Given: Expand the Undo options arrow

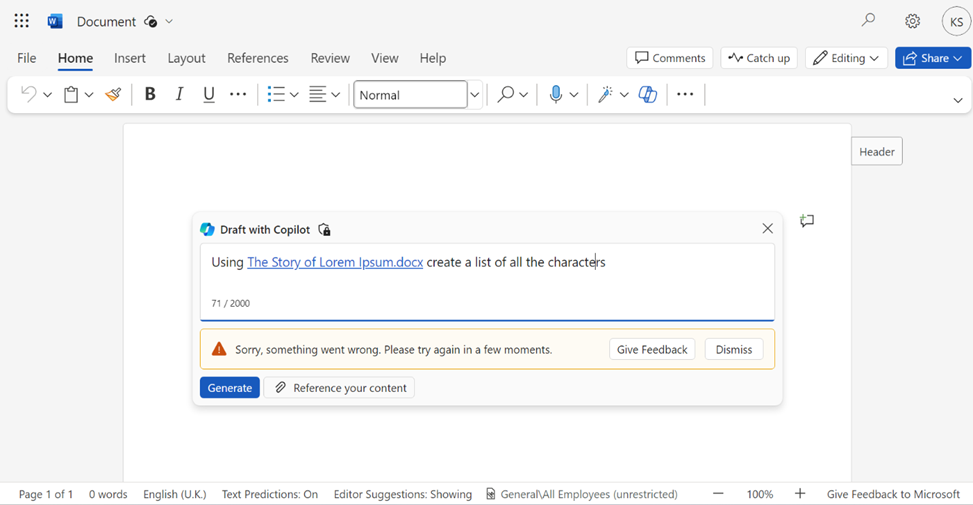Looking at the screenshot, I should tap(47, 95).
